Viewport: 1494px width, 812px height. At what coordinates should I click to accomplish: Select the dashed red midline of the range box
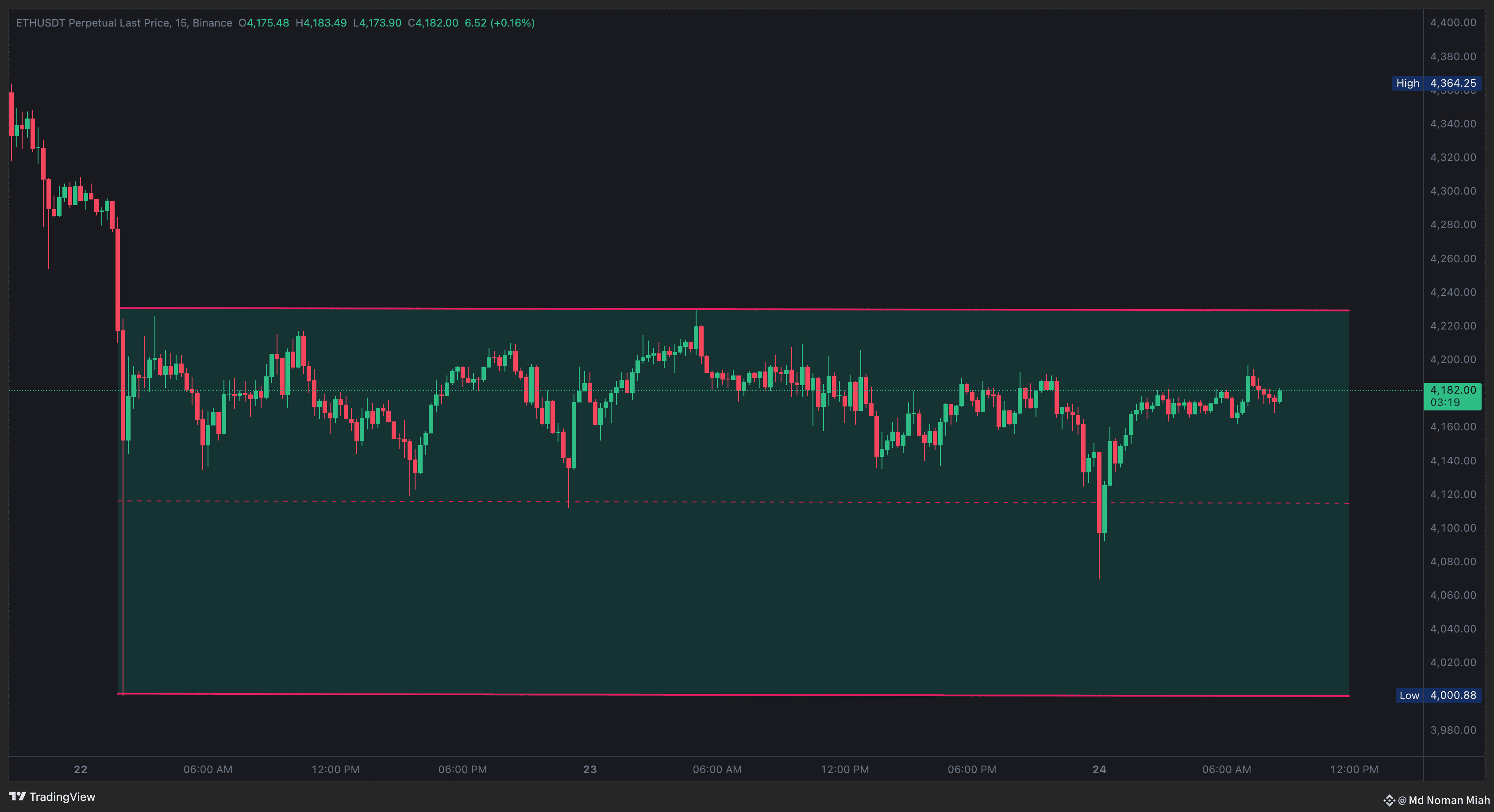pos(733,502)
